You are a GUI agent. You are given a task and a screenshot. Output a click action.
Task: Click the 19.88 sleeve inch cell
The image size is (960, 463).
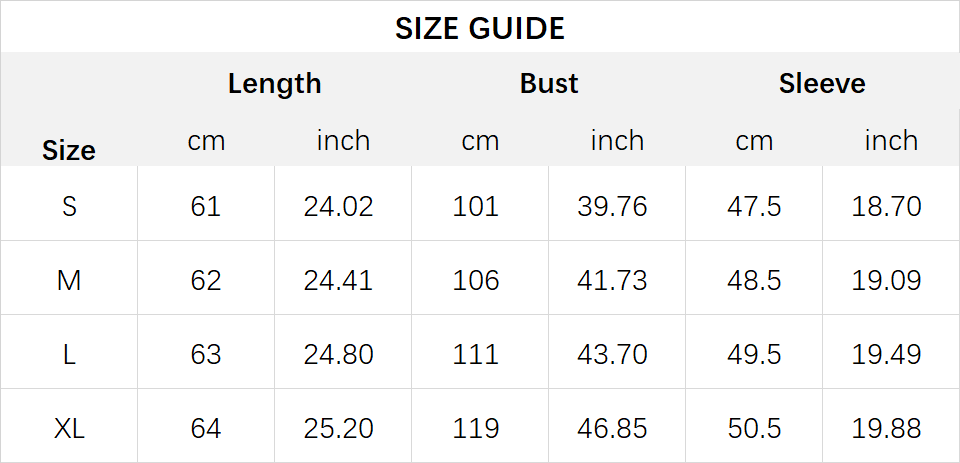tap(886, 429)
